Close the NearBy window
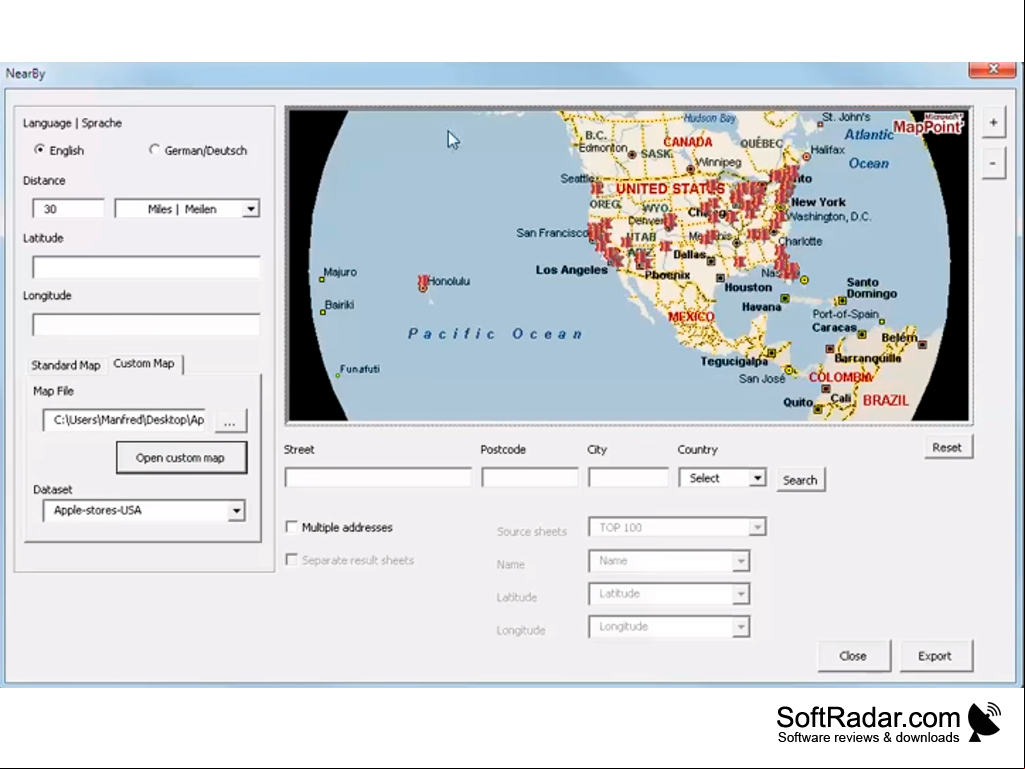 click(x=992, y=69)
